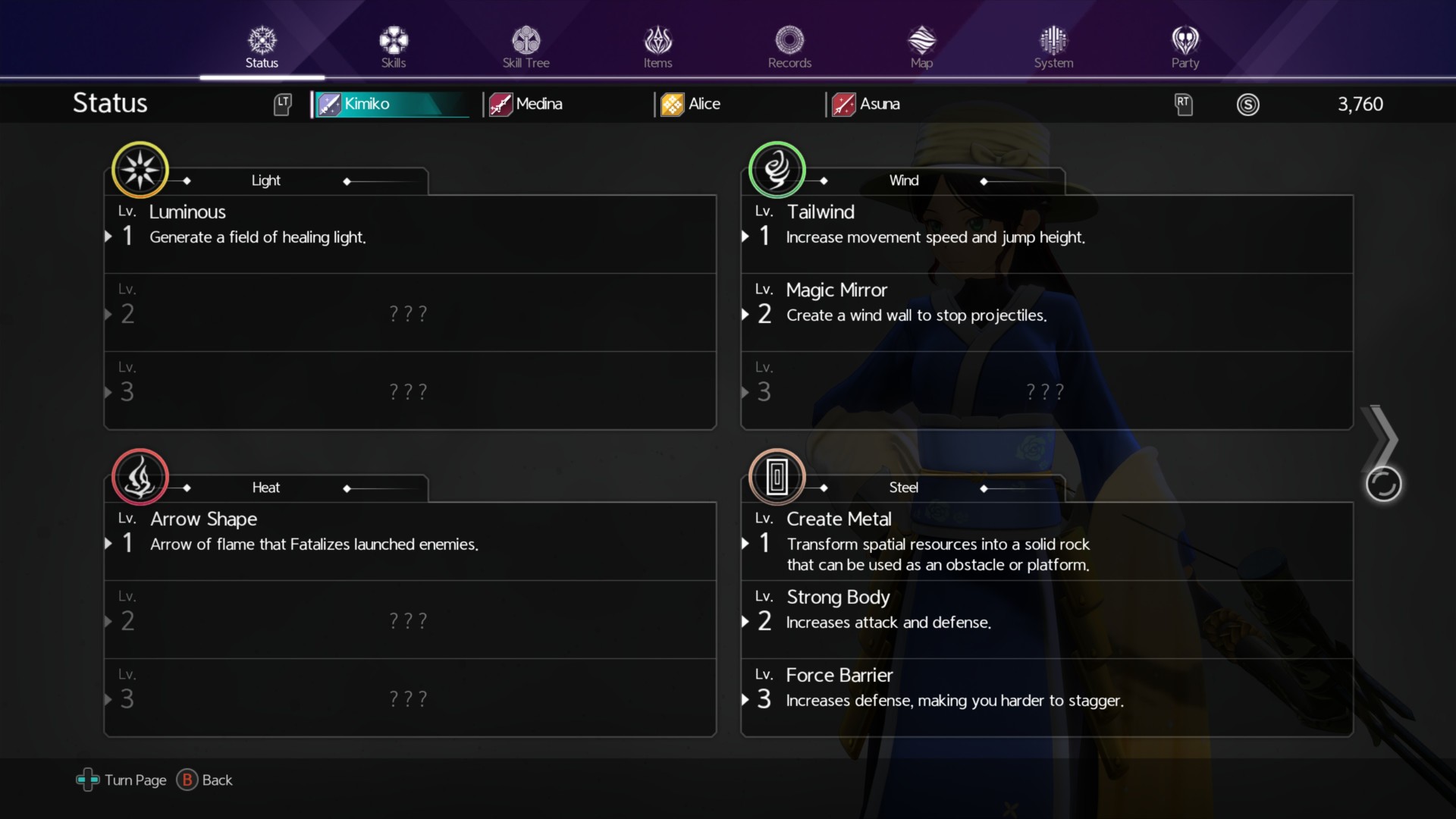Expand the Magic Mirror skill entry
This screenshot has width=1456, height=819.
pos(1047,312)
